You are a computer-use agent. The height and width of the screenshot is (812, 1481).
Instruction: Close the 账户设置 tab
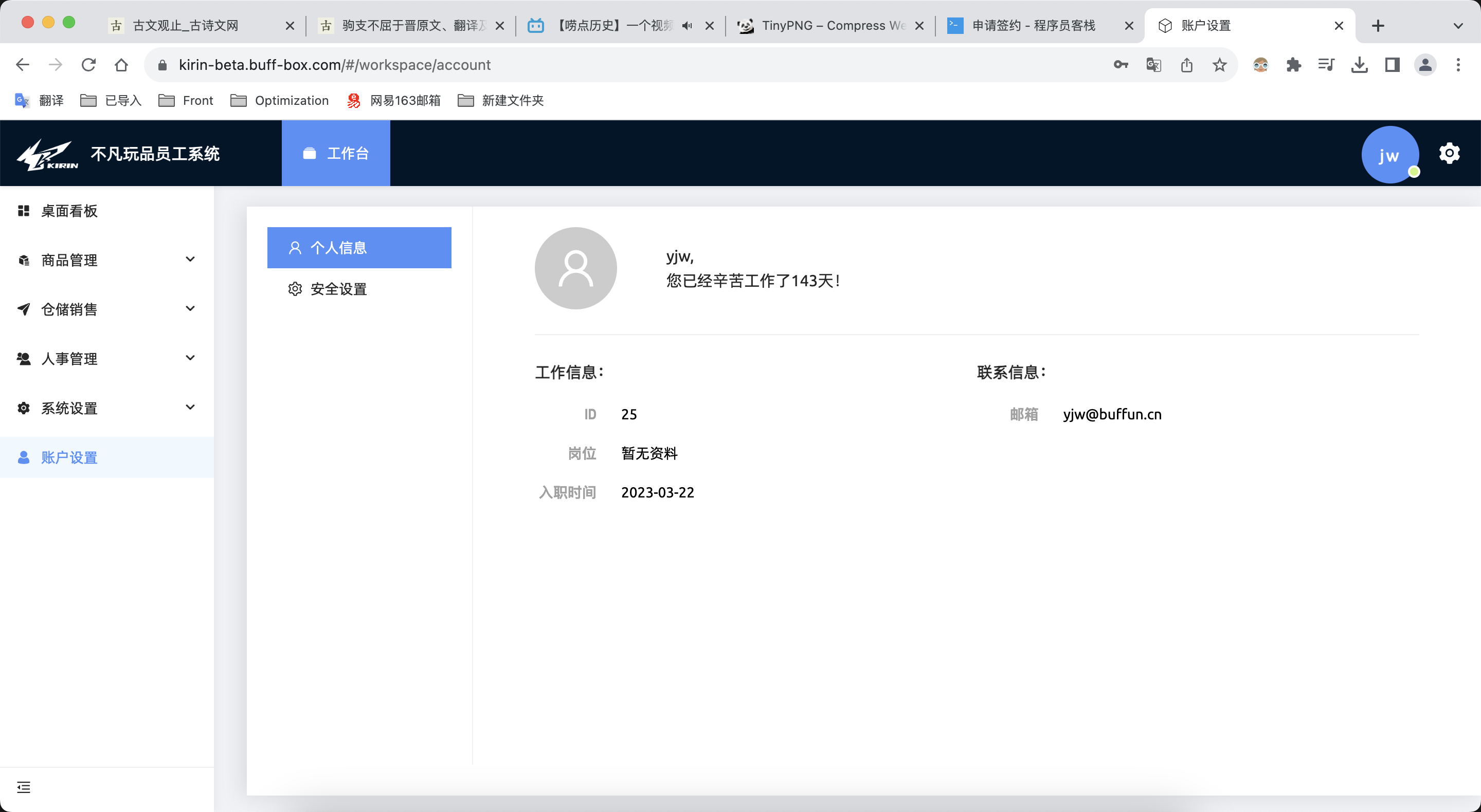[1339, 26]
